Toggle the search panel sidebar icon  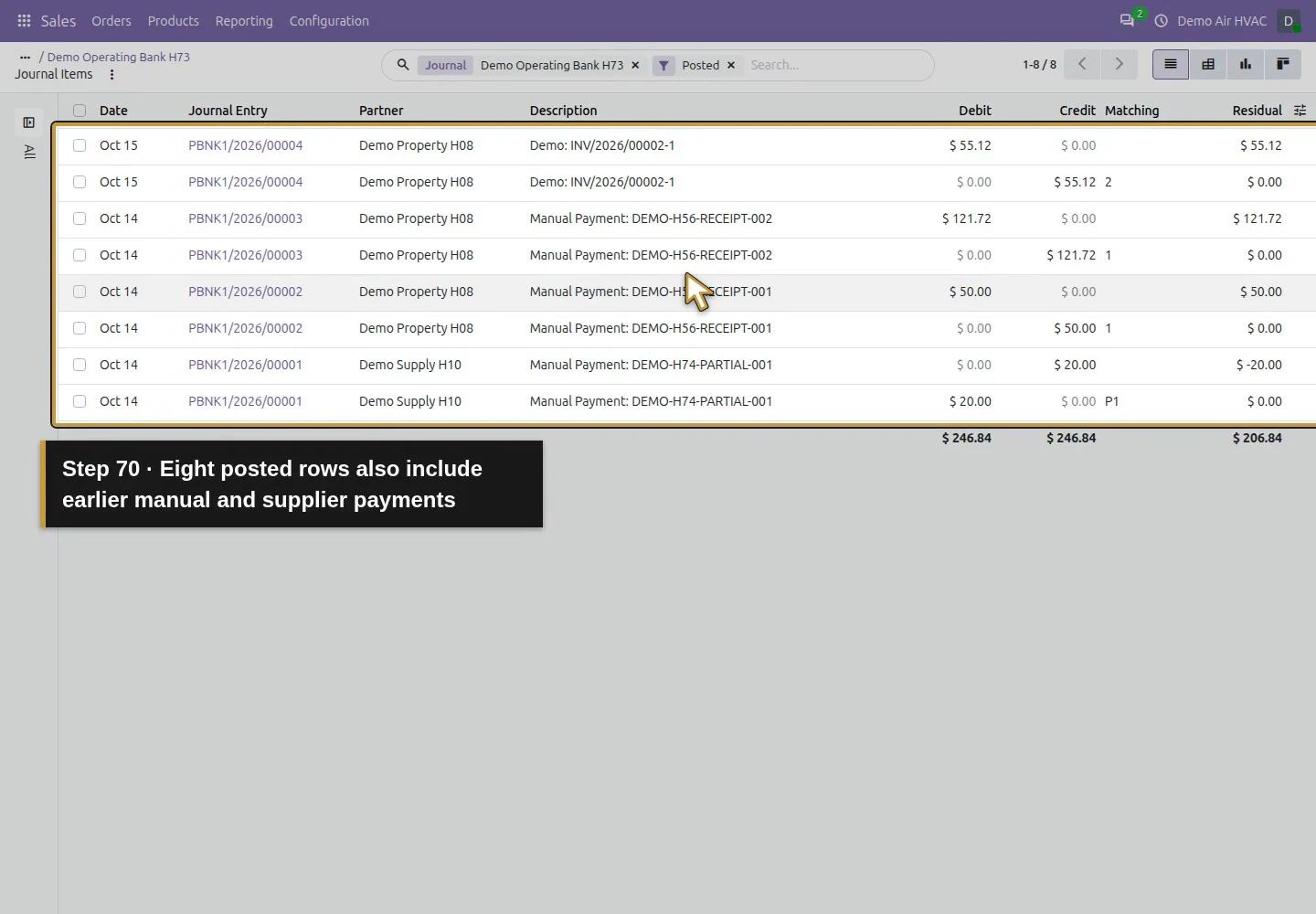pos(29,122)
